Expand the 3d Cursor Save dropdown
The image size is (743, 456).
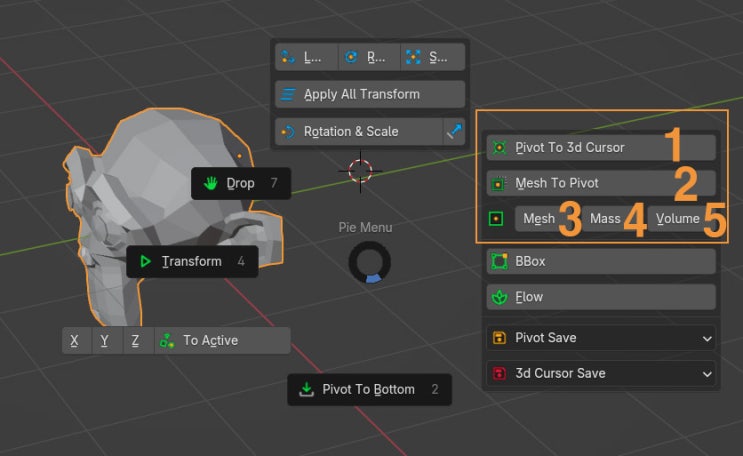(x=600, y=373)
